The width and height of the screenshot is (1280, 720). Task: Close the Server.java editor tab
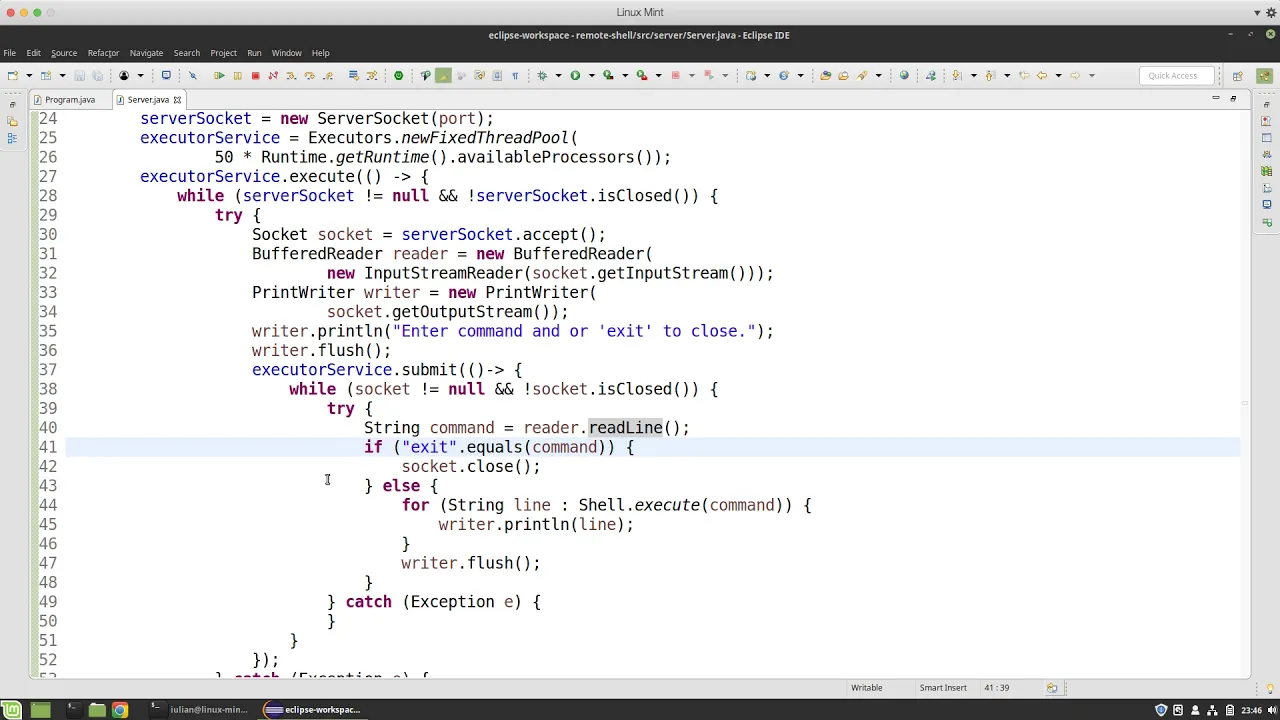(x=177, y=100)
